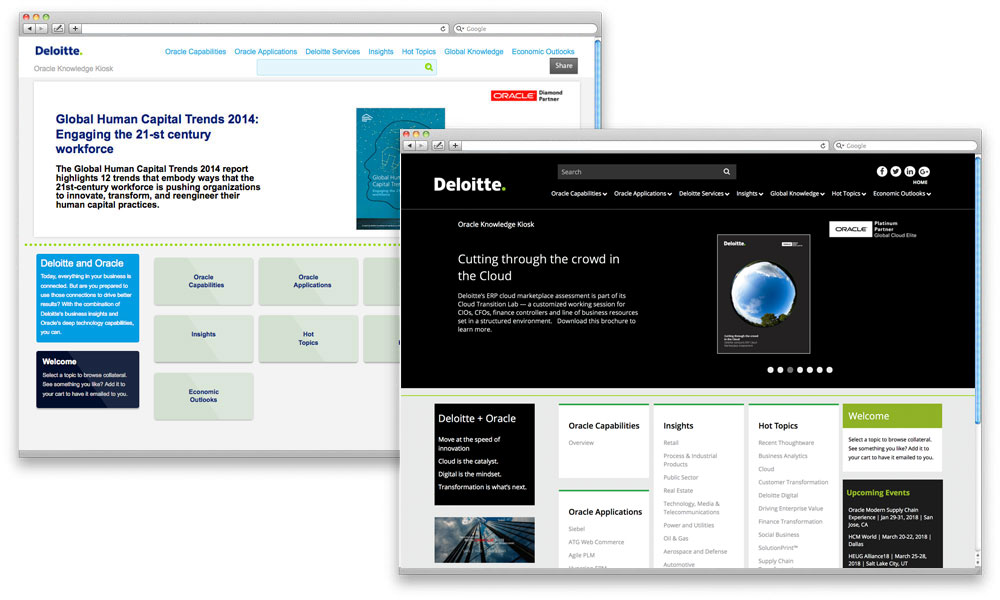1000x600 pixels.
Task: Open the Facebook social icon
Action: (882, 171)
